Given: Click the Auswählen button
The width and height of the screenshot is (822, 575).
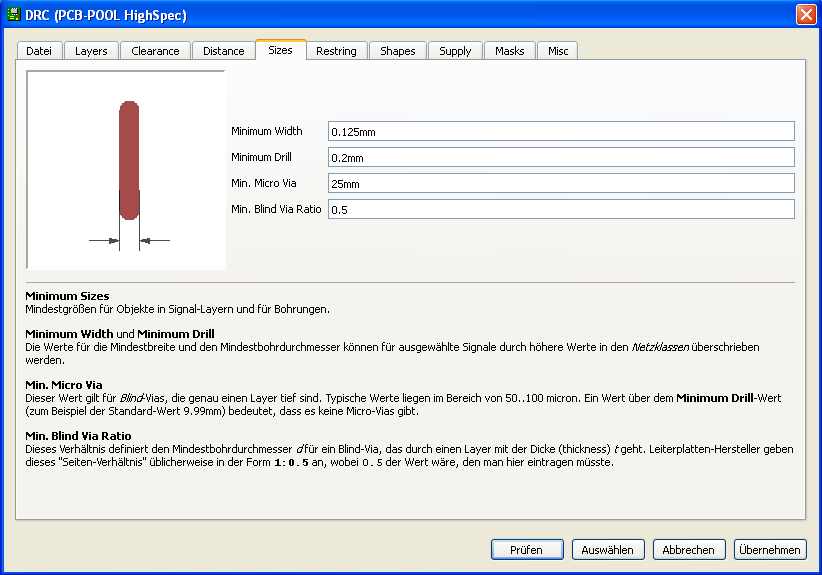Looking at the screenshot, I should pyautogui.click(x=608, y=549).
